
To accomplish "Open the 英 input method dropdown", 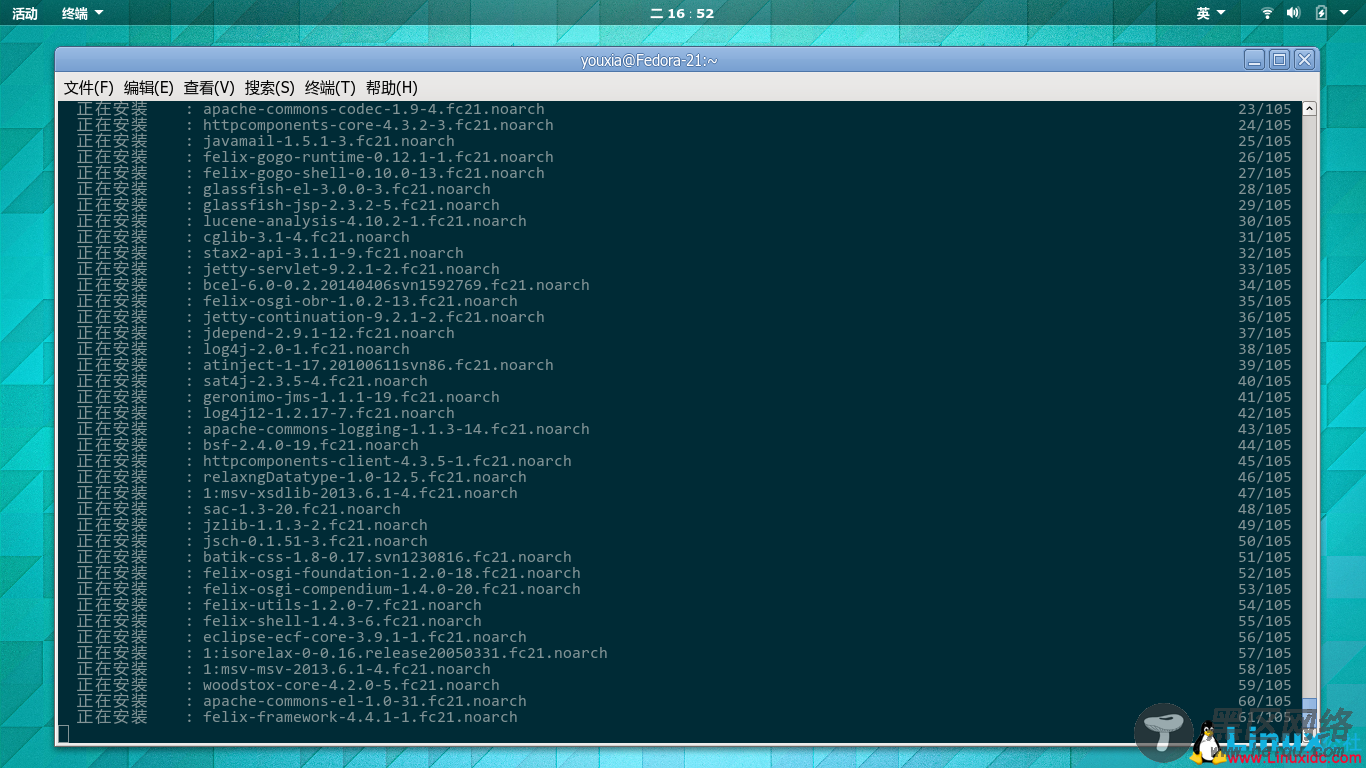I will [x=1210, y=13].
